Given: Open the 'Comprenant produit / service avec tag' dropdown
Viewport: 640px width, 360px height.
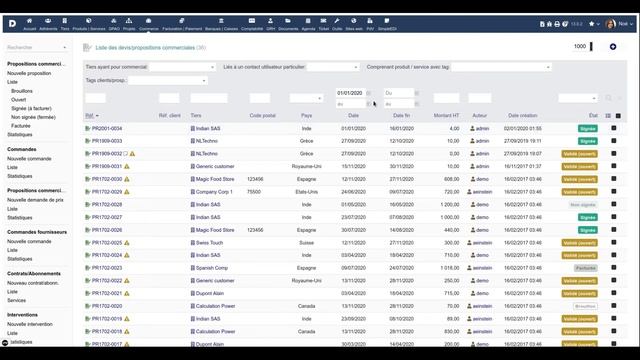Looking at the screenshot, I should coord(501,67).
